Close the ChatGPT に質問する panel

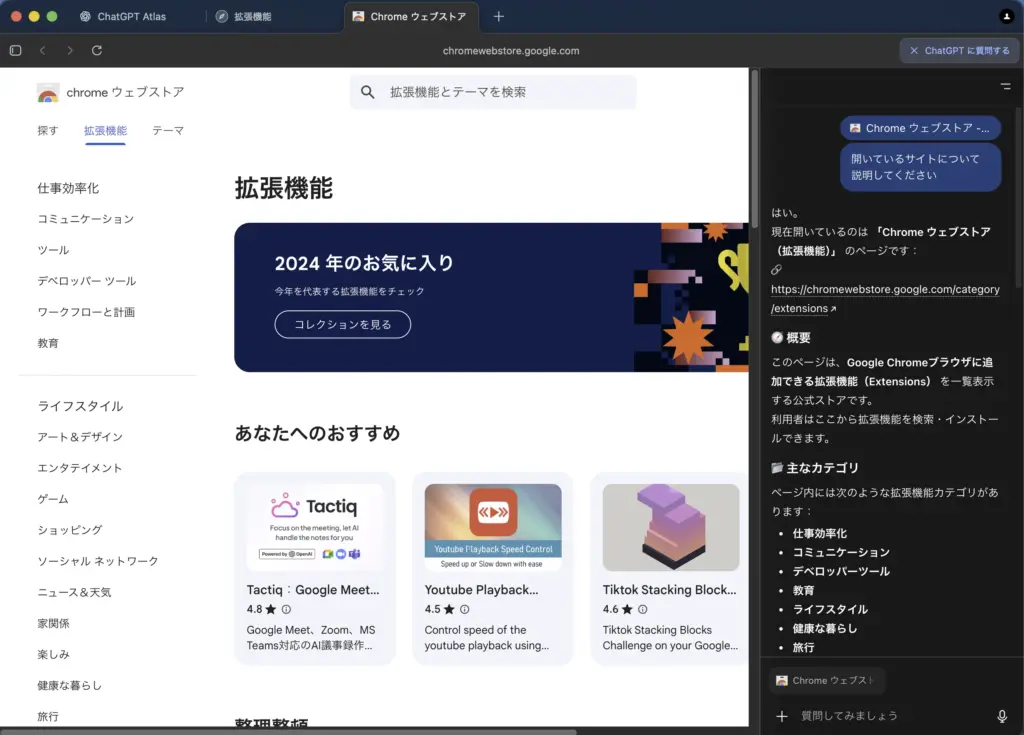point(914,50)
